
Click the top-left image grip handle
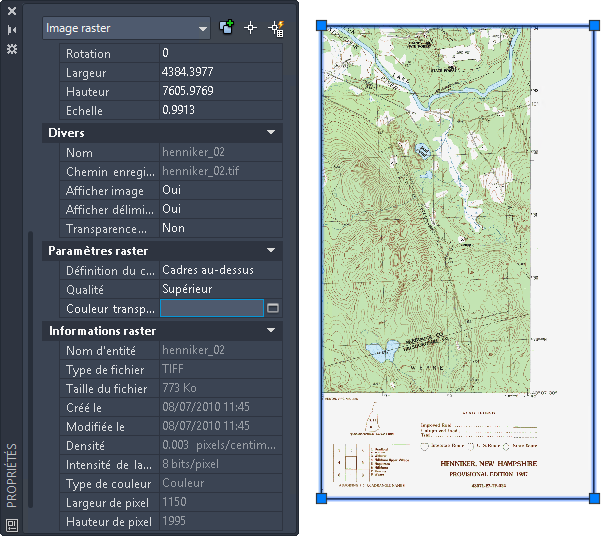(322, 26)
